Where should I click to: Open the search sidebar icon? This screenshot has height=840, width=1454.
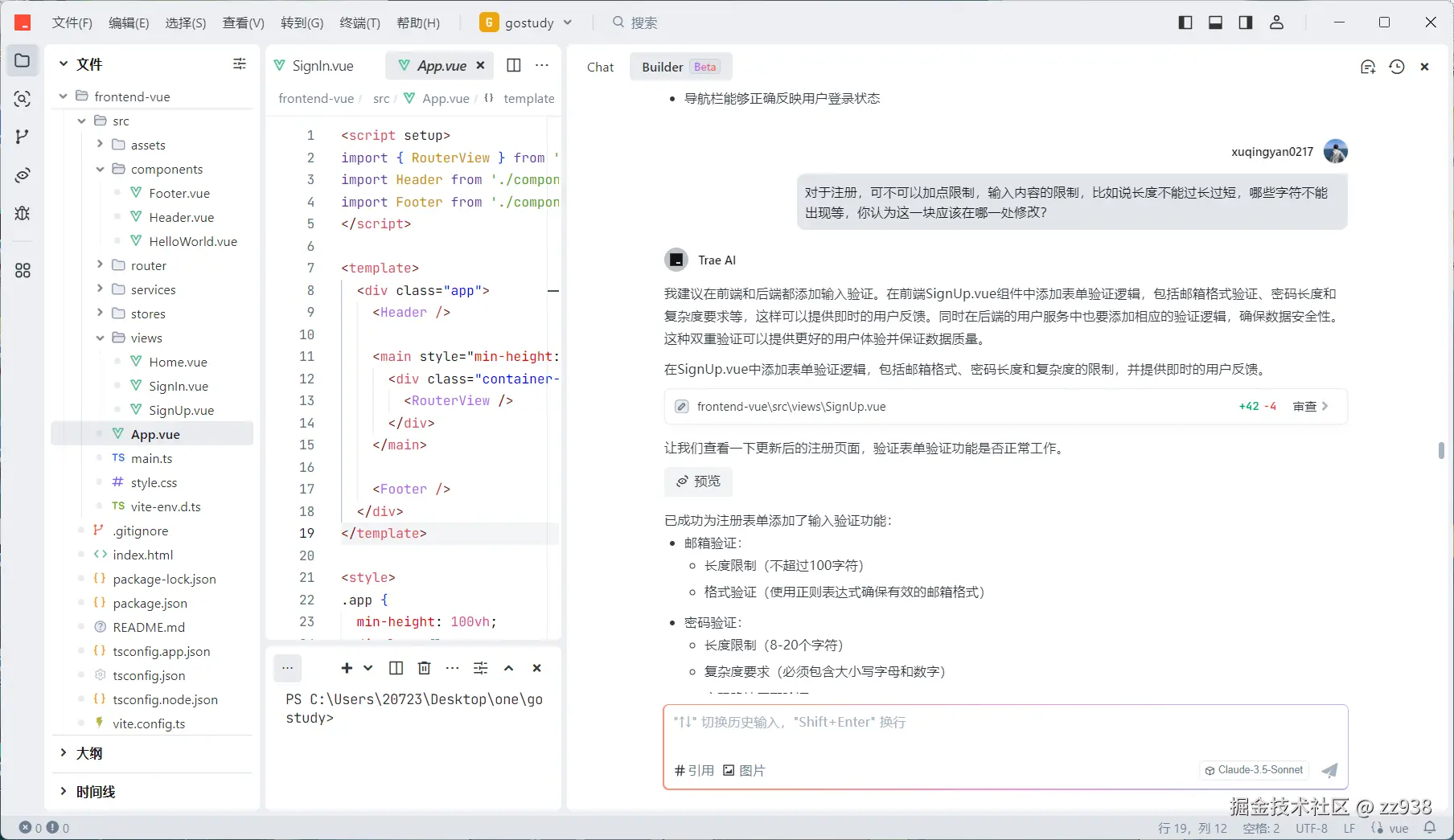point(23,99)
